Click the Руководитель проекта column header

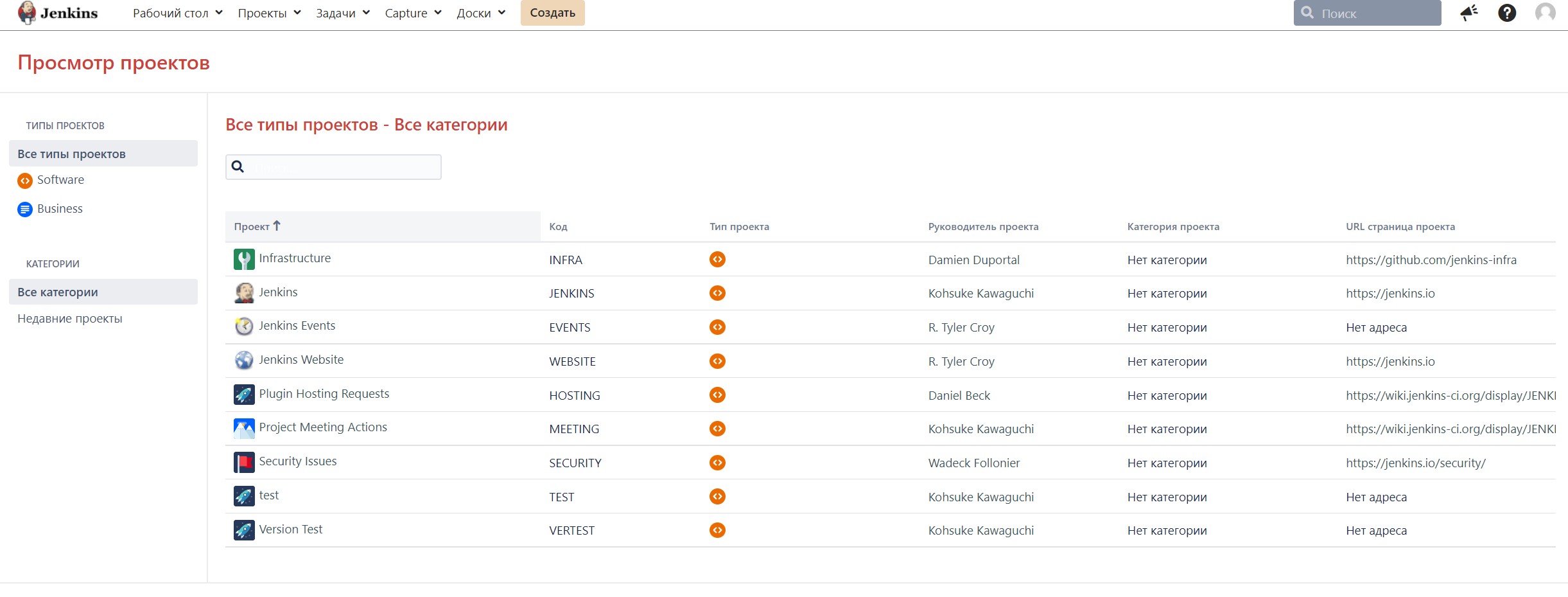click(x=983, y=227)
